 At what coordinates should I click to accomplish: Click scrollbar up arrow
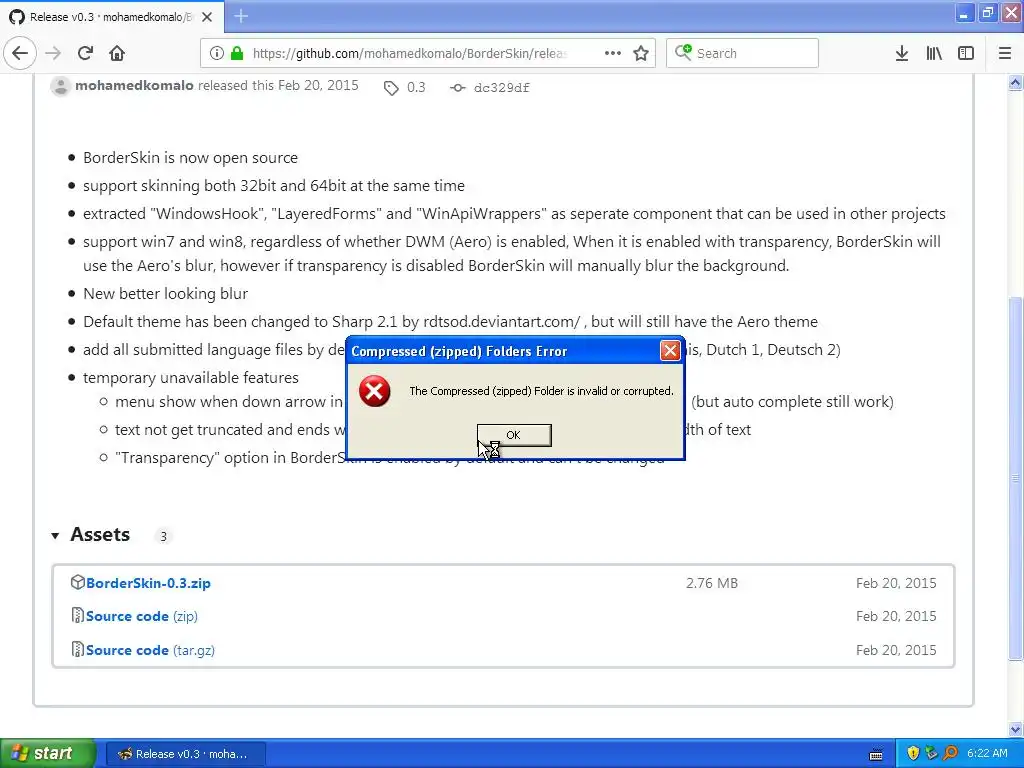tap(1015, 82)
